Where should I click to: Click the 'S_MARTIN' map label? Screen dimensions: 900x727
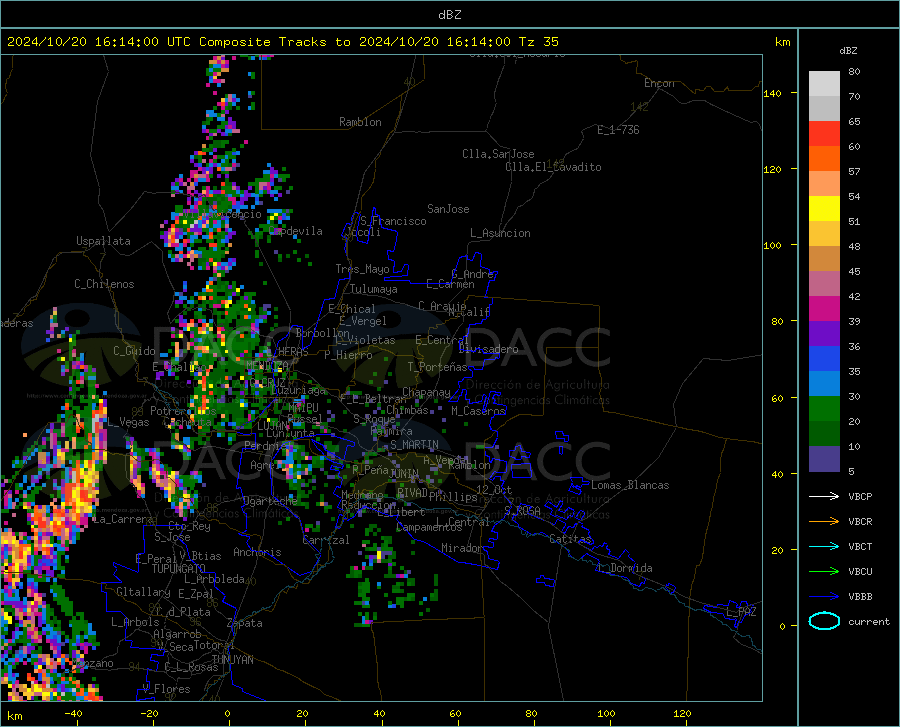click(414, 445)
